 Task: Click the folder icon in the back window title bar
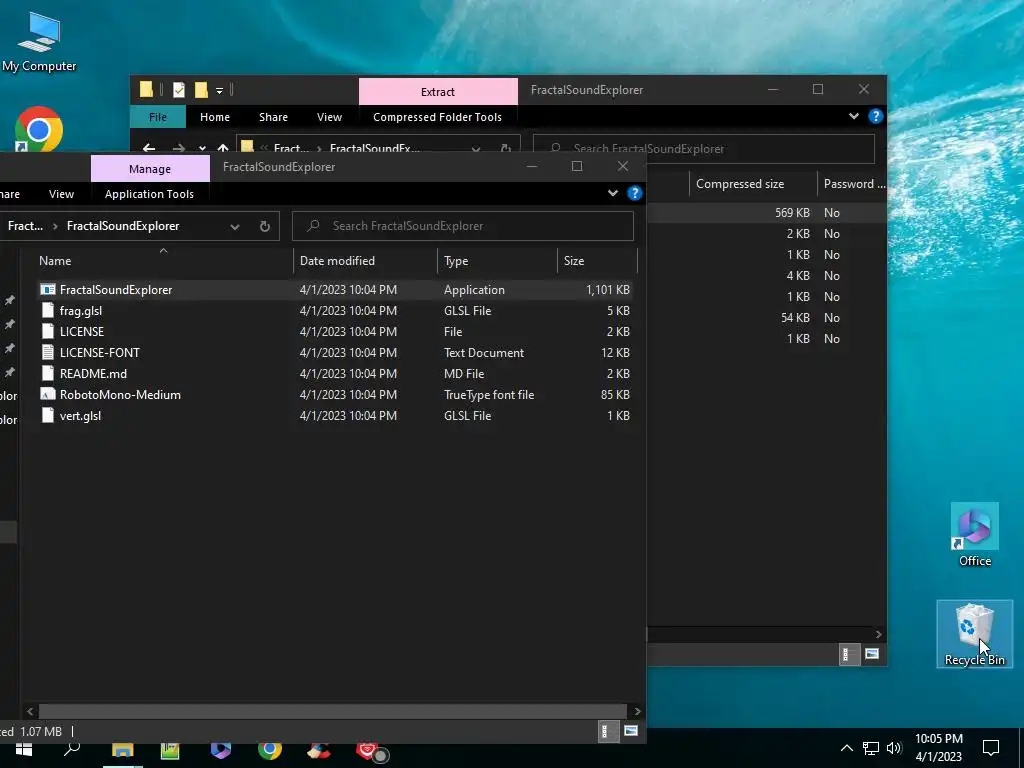[146, 89]
